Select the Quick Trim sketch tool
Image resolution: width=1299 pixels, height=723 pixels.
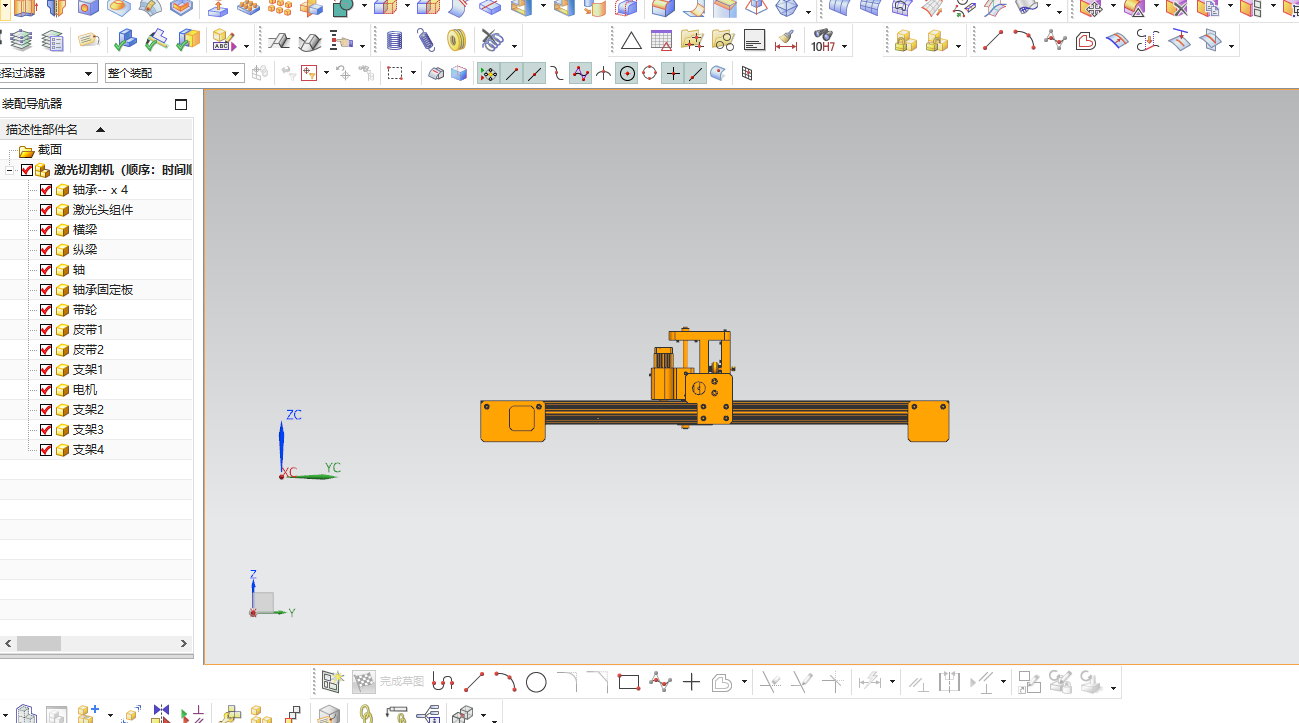(x=770, y=682)
